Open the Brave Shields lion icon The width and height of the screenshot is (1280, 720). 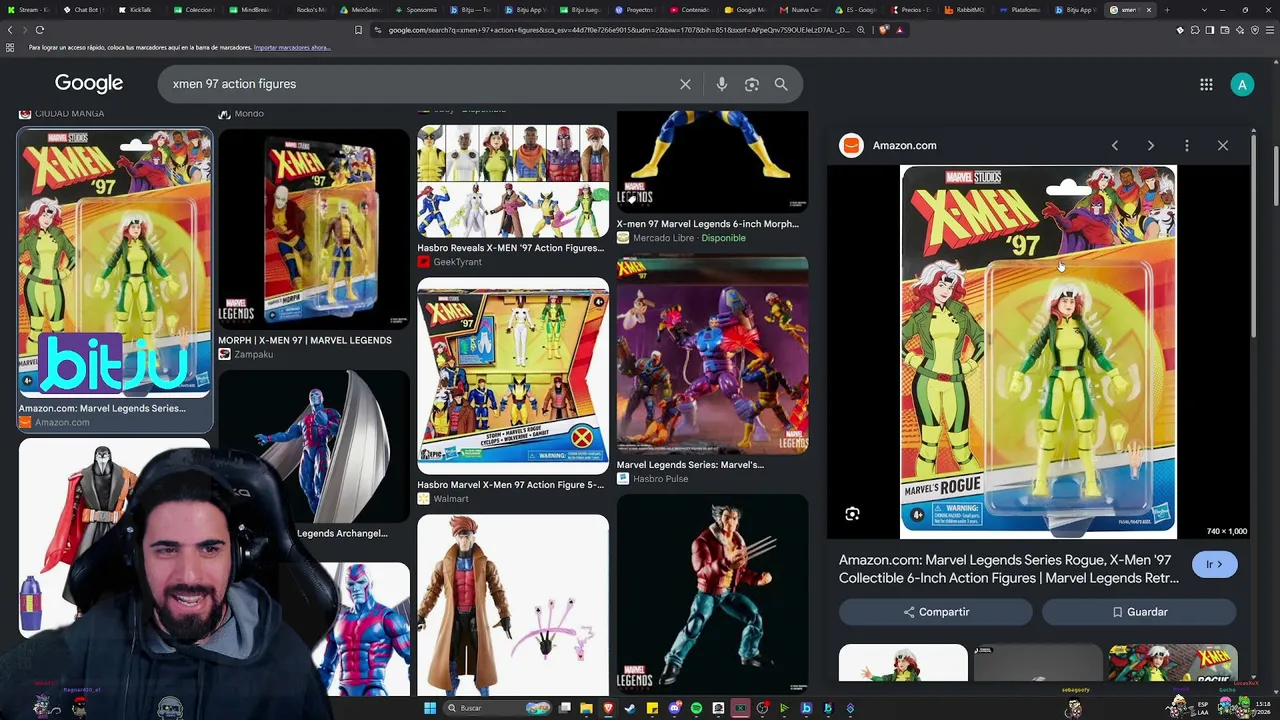(886, 30)
